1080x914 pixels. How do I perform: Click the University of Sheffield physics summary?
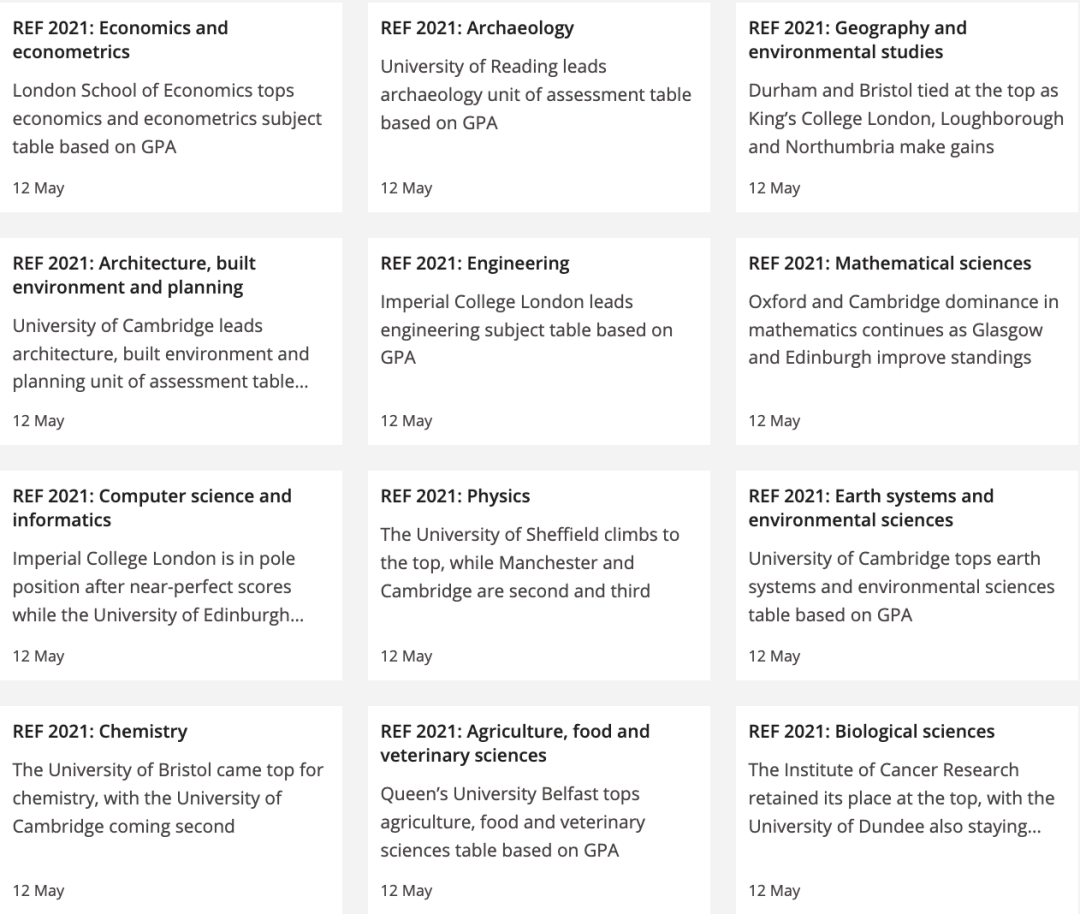530,563
